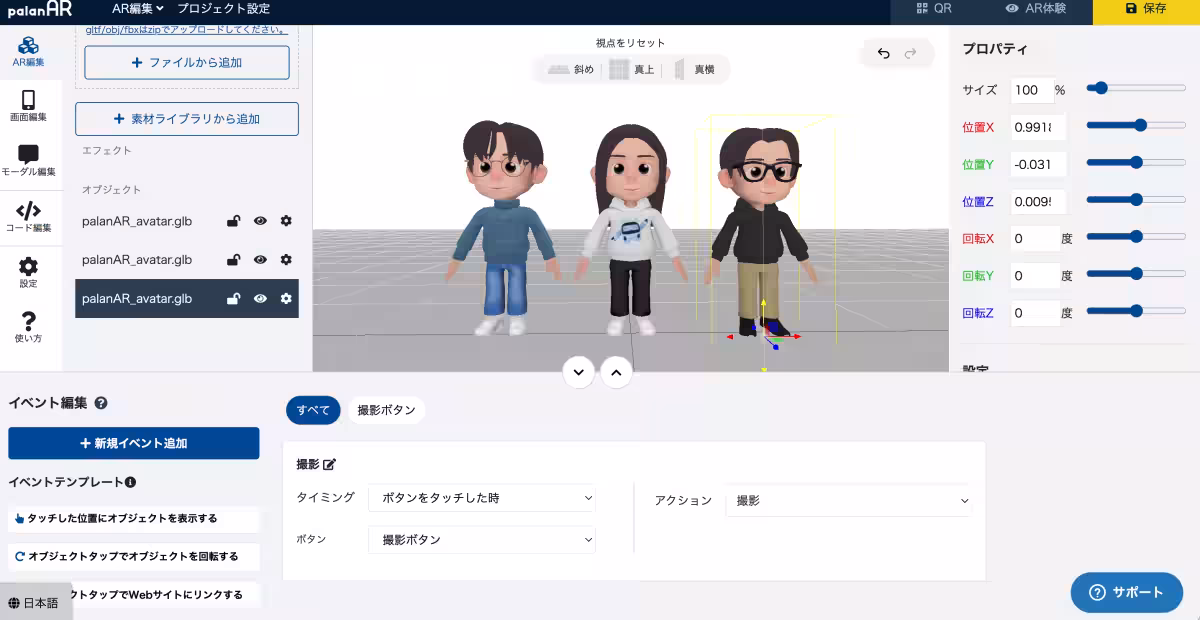Unlock the first palanAR_avatar.glb object
1200x620 pixels.
pos(234,221)
